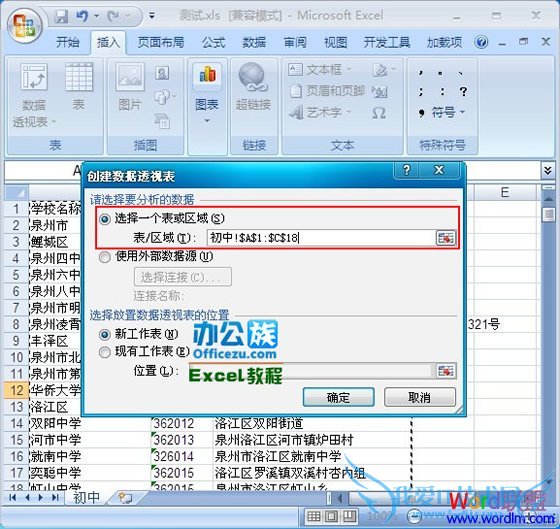Select the 页面布局 ribbon tab
This screenshot has width=560, height=529.
[161, 43]
